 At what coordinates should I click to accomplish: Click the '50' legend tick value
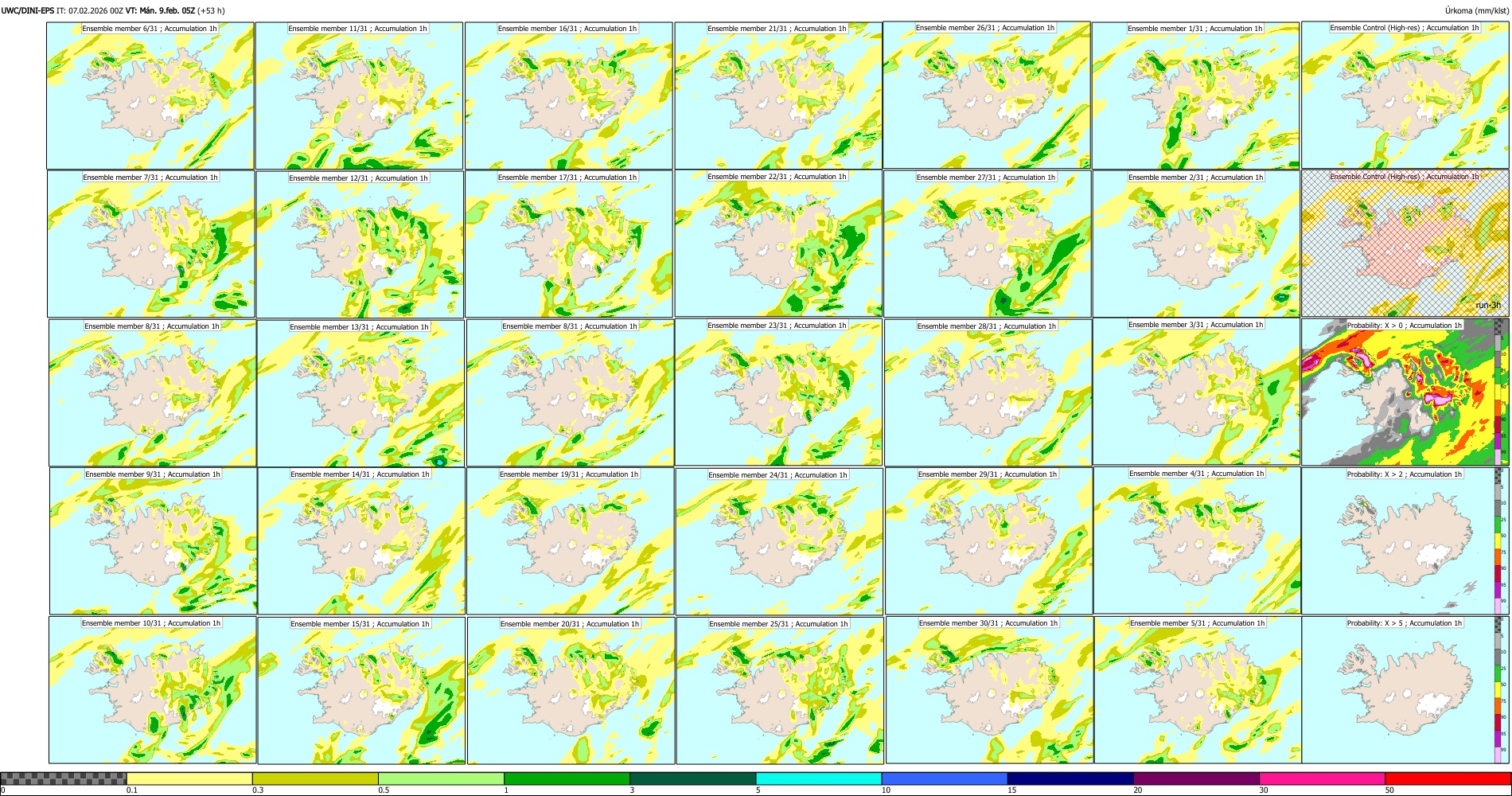(x=1389, y=790)
